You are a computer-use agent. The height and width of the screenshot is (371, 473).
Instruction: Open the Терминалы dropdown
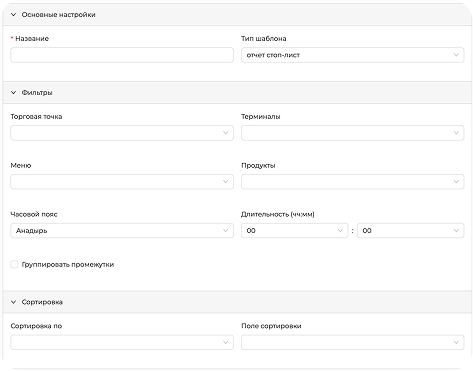click(353, 133)
